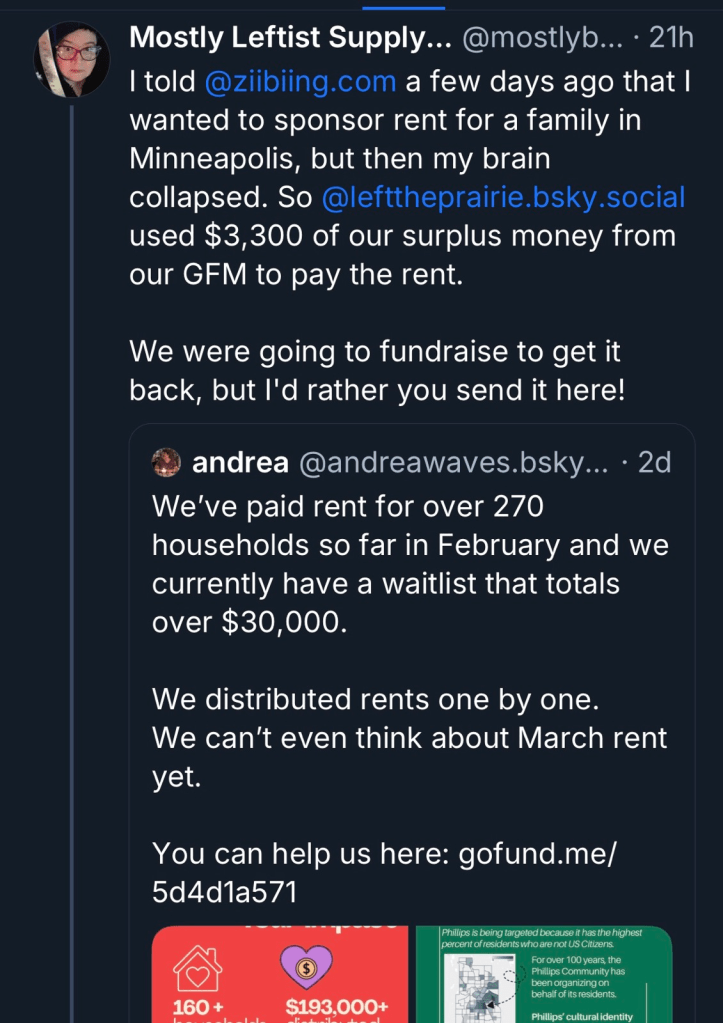The image size is (723, 1023).
Task: Open the @lefttheprairie.bsky.social mention
Action: point(503,197)
